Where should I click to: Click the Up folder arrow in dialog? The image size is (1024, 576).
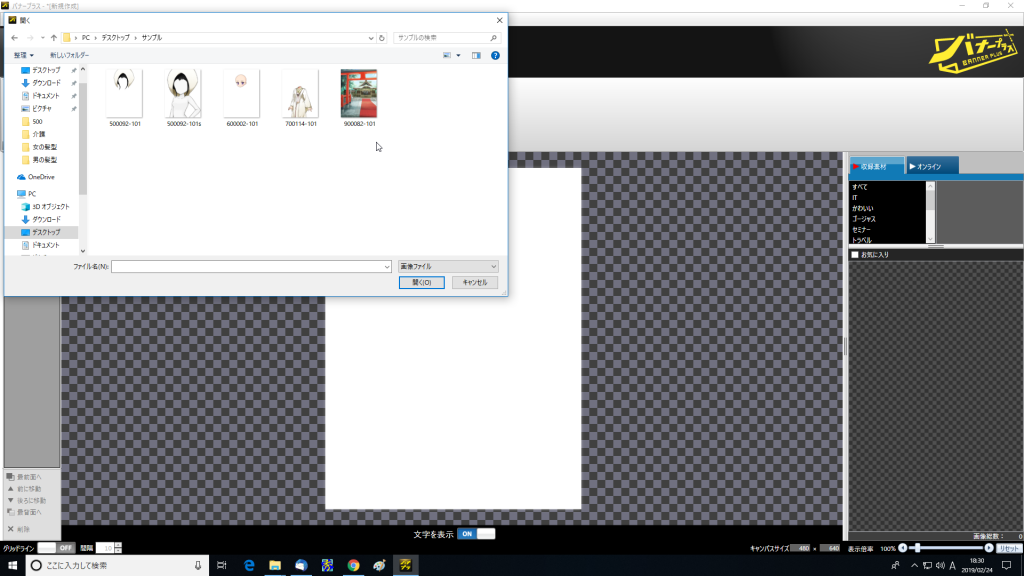[54, 38]
